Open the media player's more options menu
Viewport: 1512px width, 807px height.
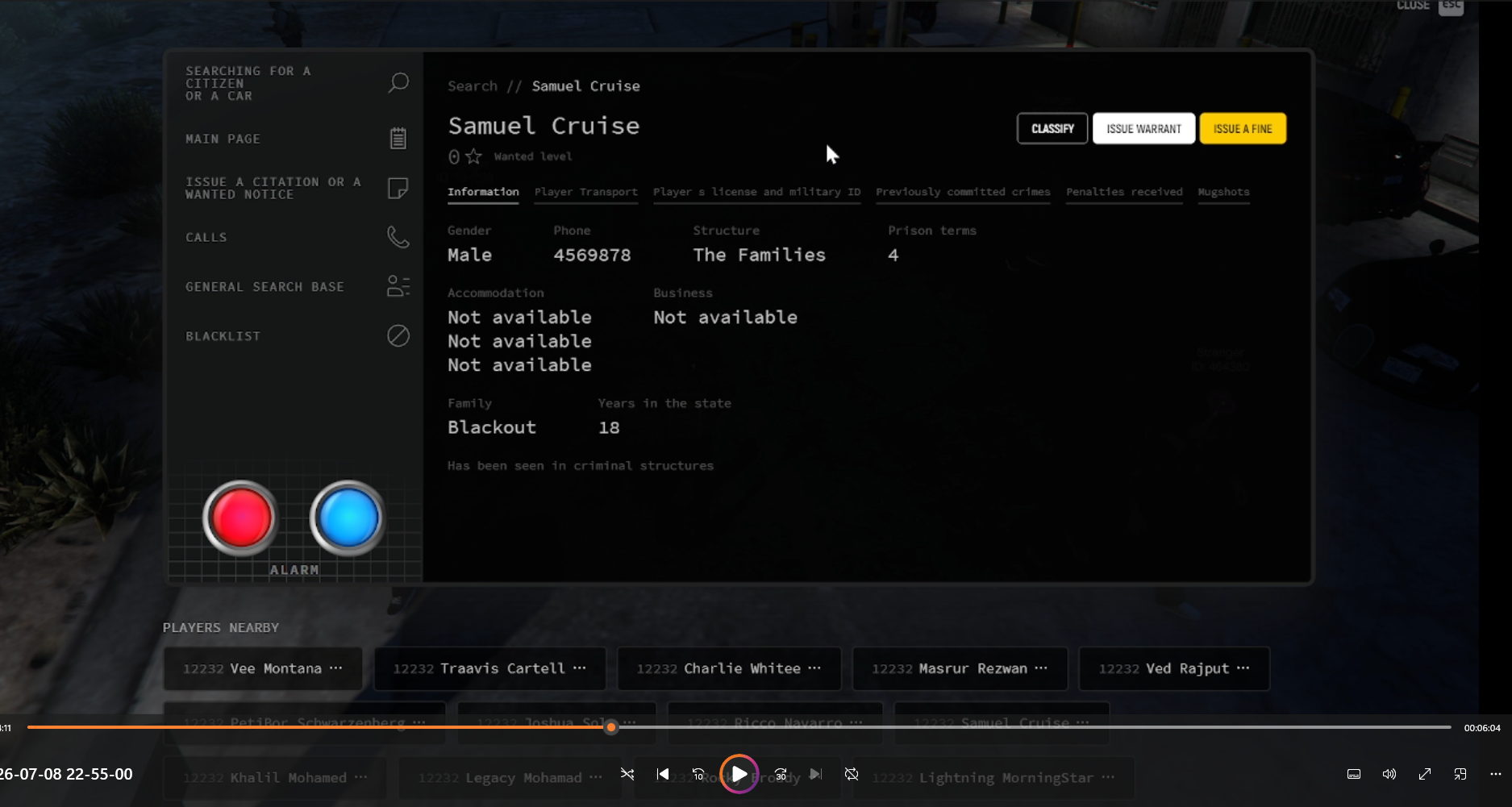(1496, 774)
